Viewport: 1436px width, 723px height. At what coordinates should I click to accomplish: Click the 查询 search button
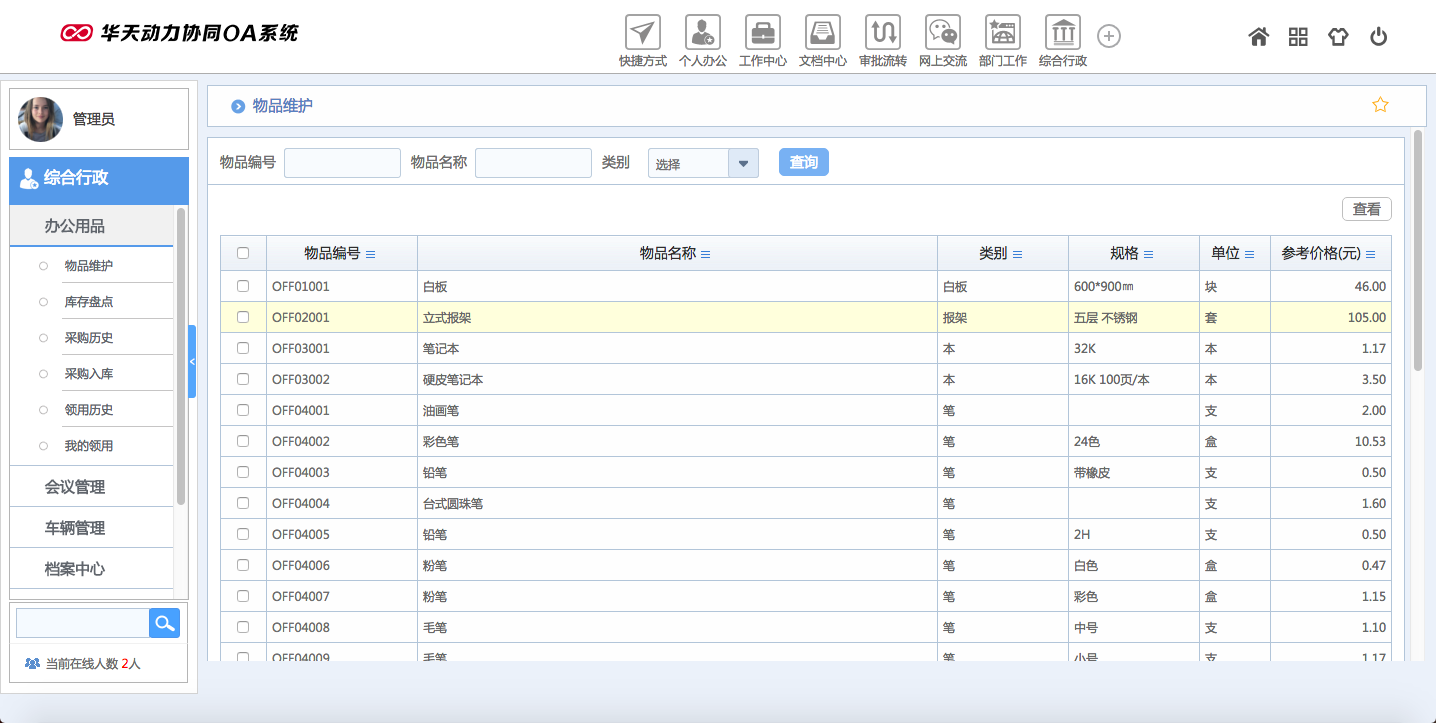[x=803, y=162]
